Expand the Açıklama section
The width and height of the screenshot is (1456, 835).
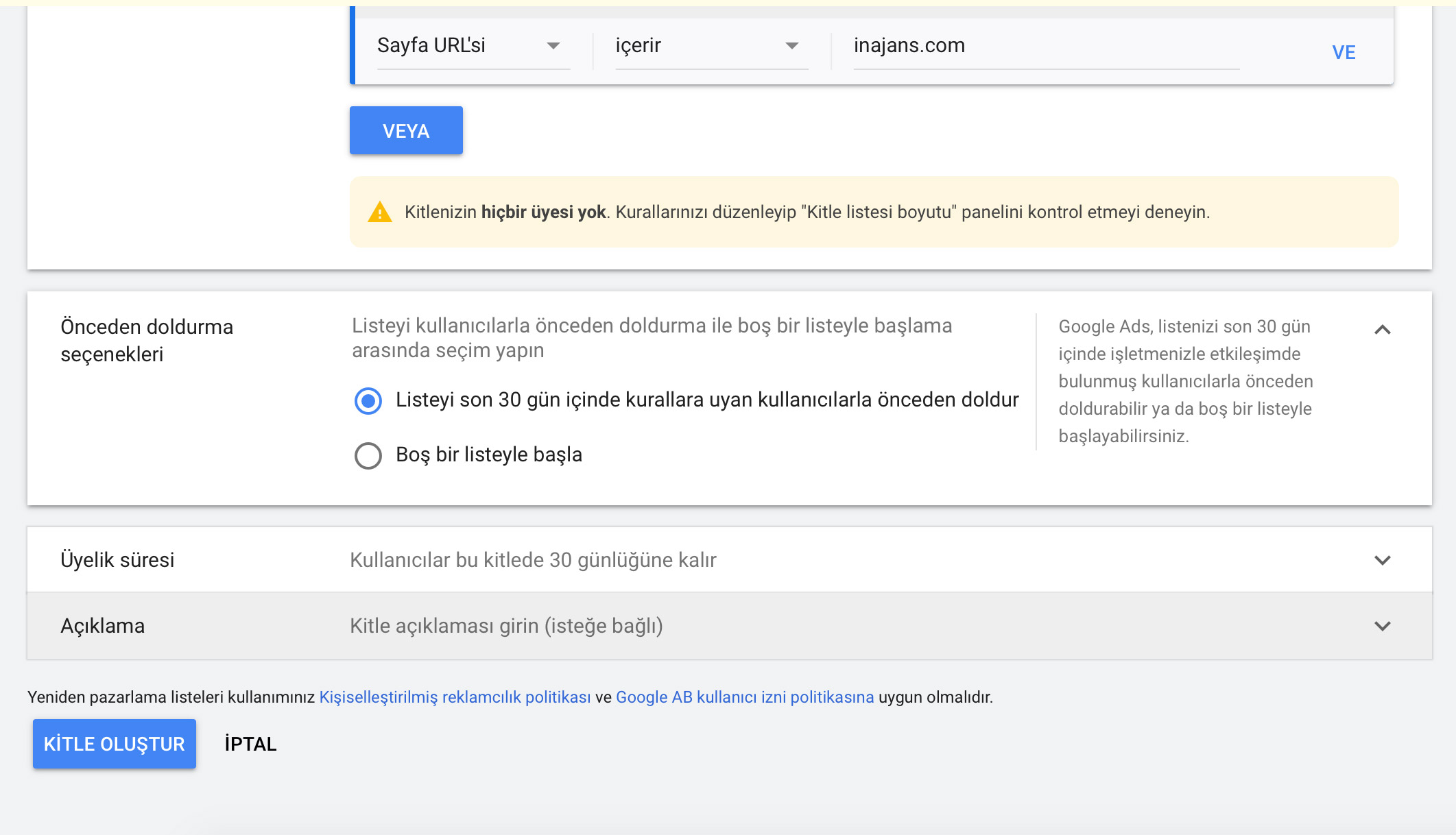1383,626
